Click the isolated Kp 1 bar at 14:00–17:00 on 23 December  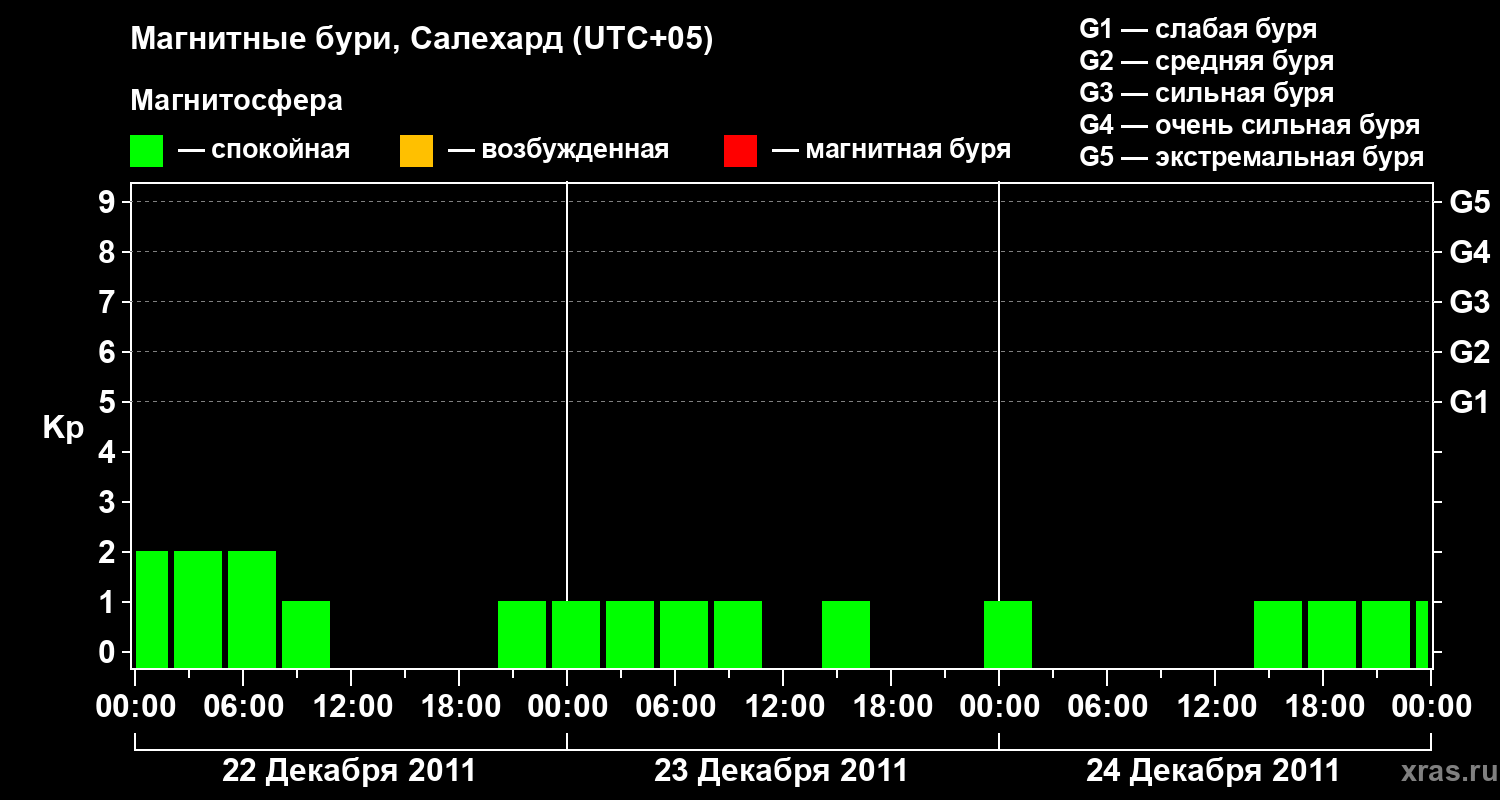click(846, 634)
